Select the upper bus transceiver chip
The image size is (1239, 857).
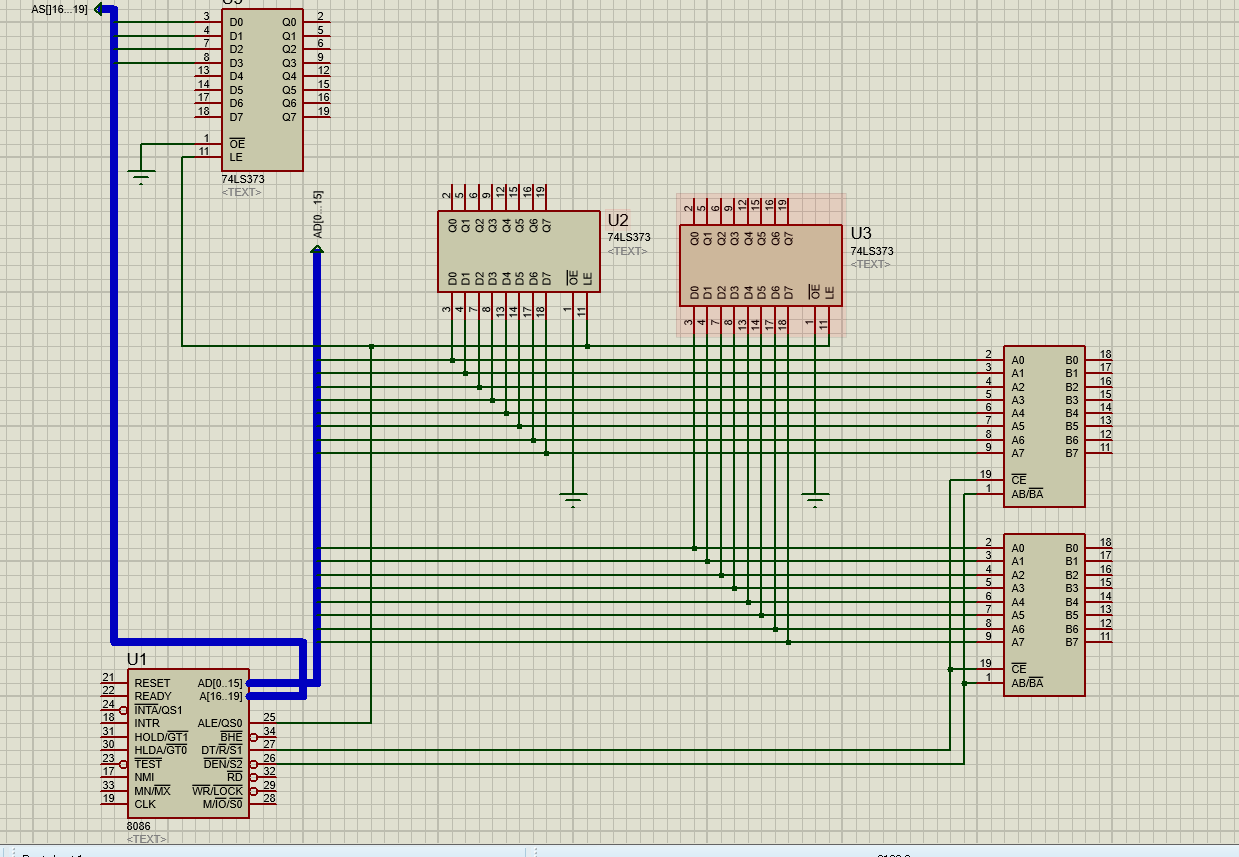pos(1044,426)
